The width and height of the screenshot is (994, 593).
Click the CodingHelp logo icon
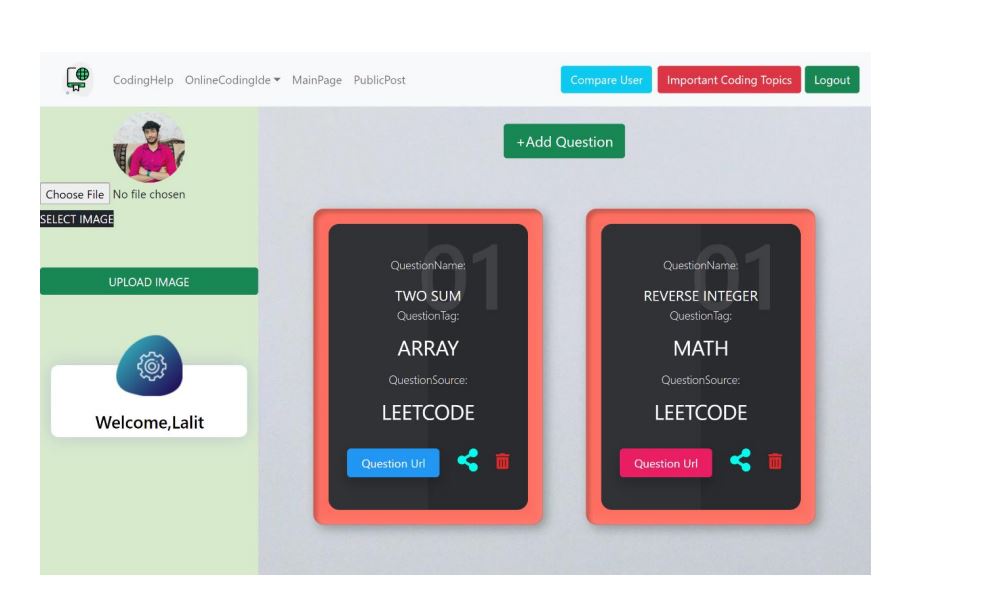click(75, 78)
